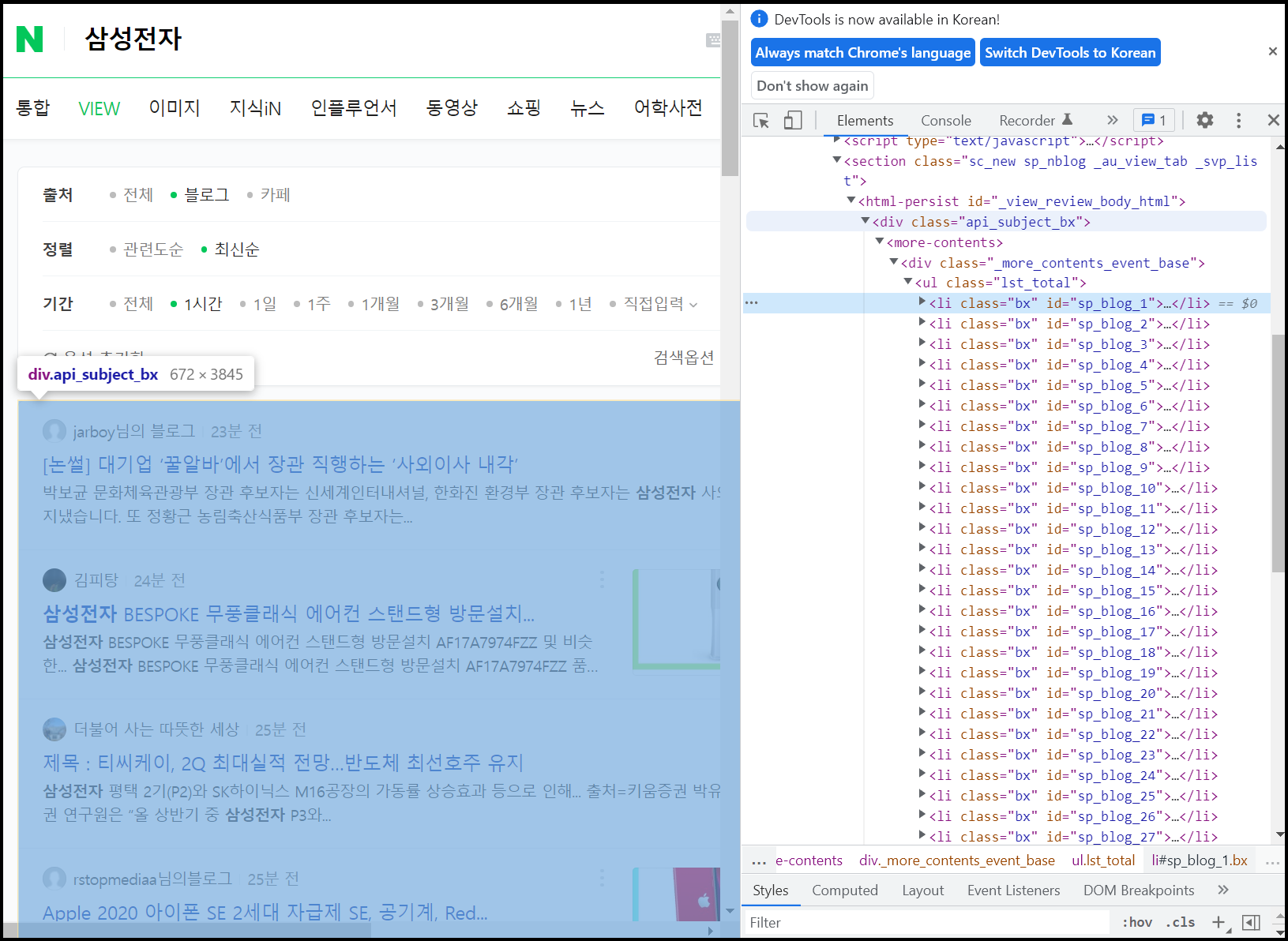Open options dots on the rstopmediaa post
1288x941 pixels.
click(602, 878)
